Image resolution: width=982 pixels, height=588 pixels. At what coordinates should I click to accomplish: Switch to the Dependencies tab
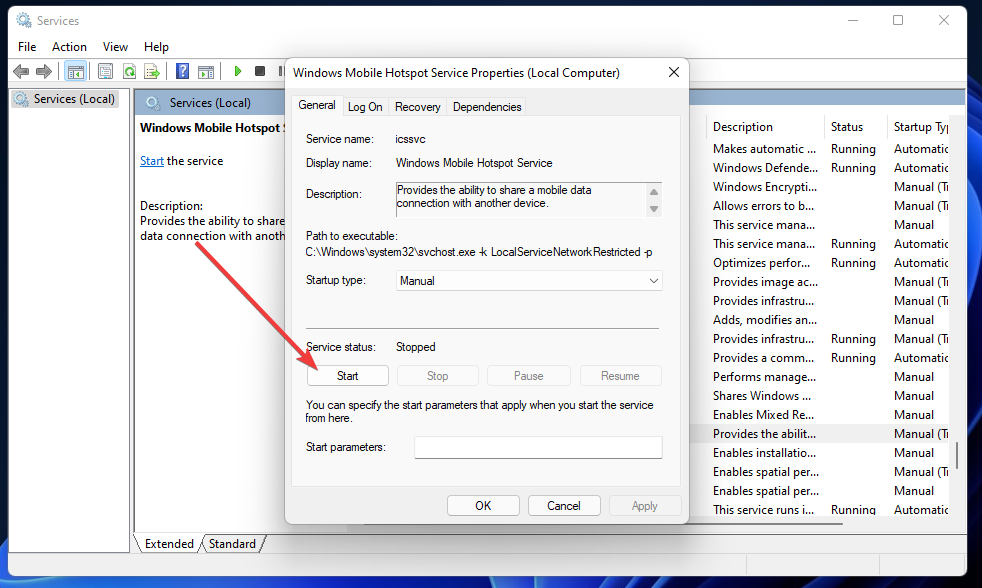[487, 106]
